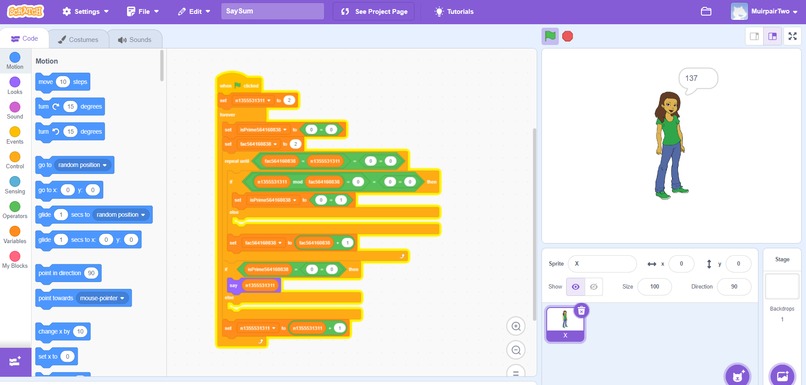Image resolution: width=806 pixels, height=385 pixels.
Task: Open the Settings menu
Action: tap(86, 11)
